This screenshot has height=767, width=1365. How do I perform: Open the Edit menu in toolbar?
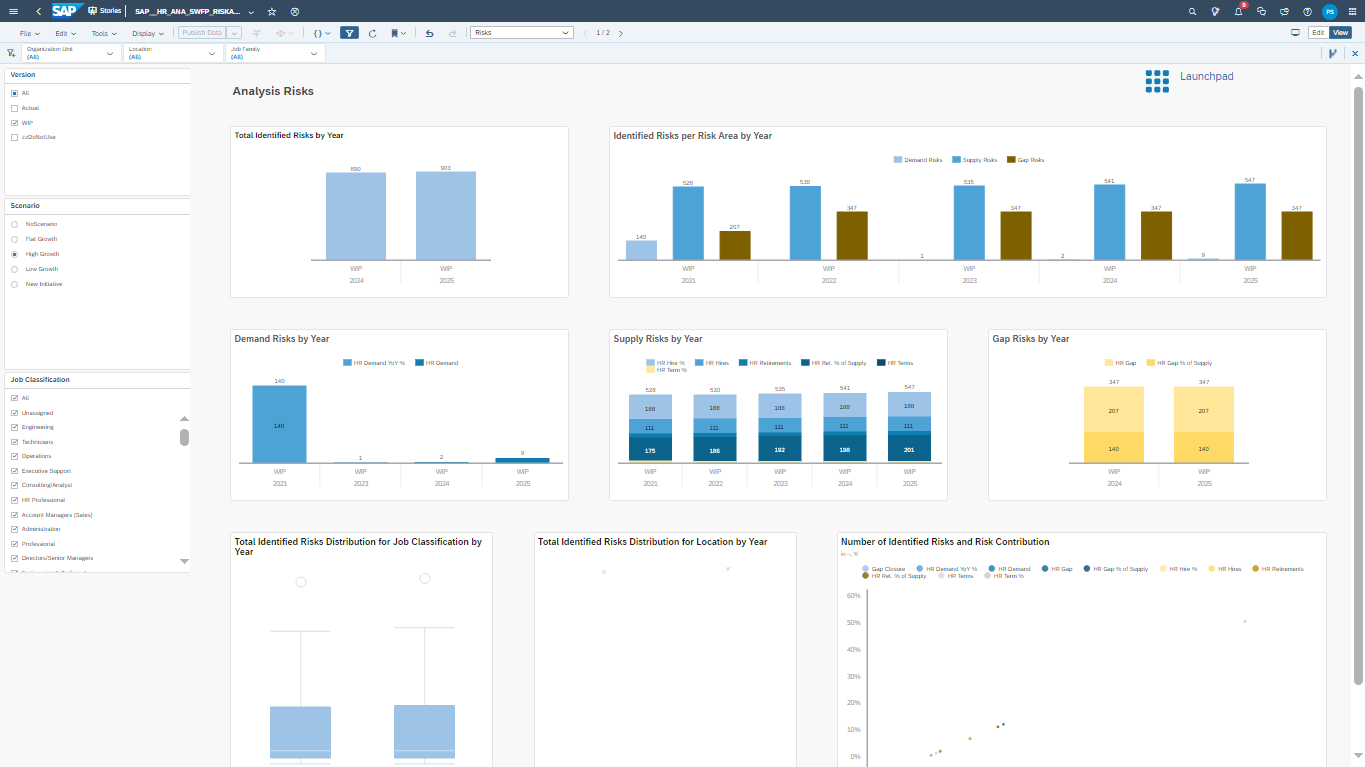pos(65,33)
